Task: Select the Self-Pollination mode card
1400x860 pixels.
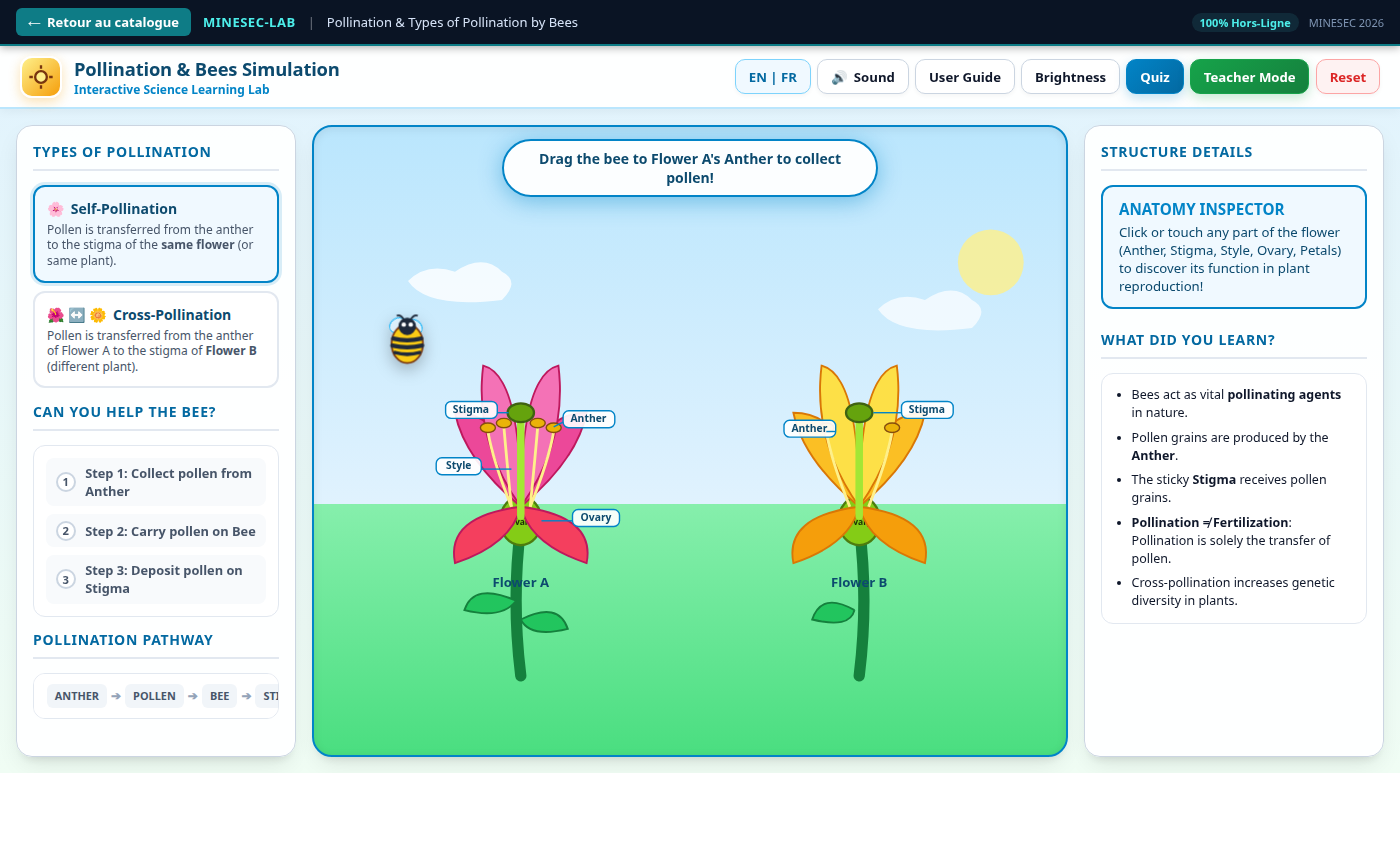Action: [156, 234]
